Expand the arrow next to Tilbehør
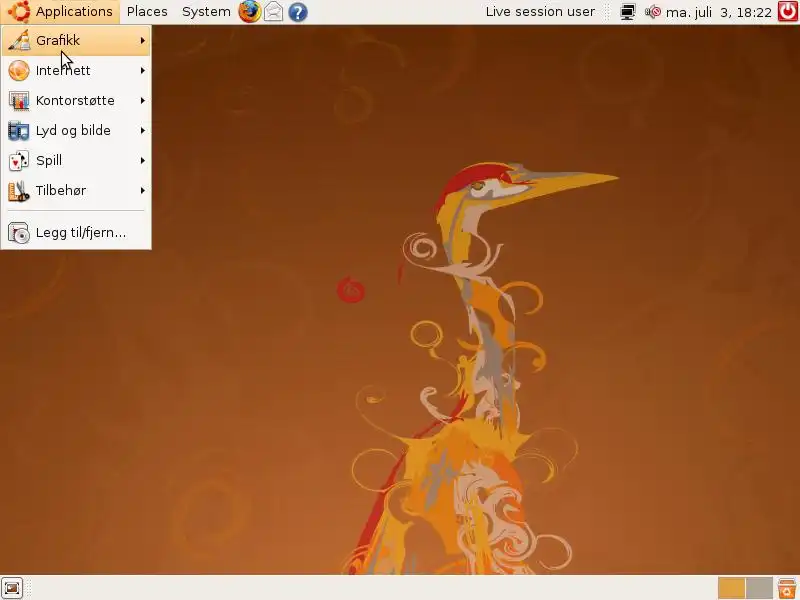This screenshot has height=600, width=800. pos(143,191)
